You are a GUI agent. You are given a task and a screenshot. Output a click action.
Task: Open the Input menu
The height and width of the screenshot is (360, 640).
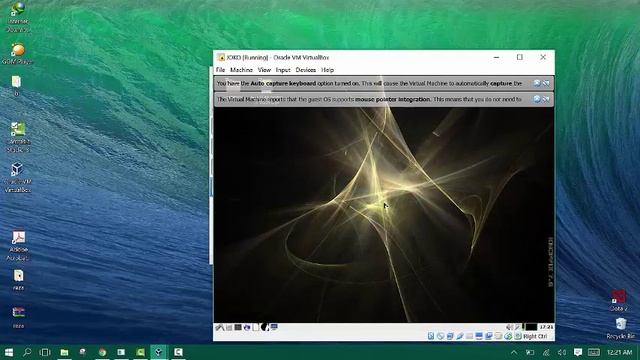(x=283, y=70)
